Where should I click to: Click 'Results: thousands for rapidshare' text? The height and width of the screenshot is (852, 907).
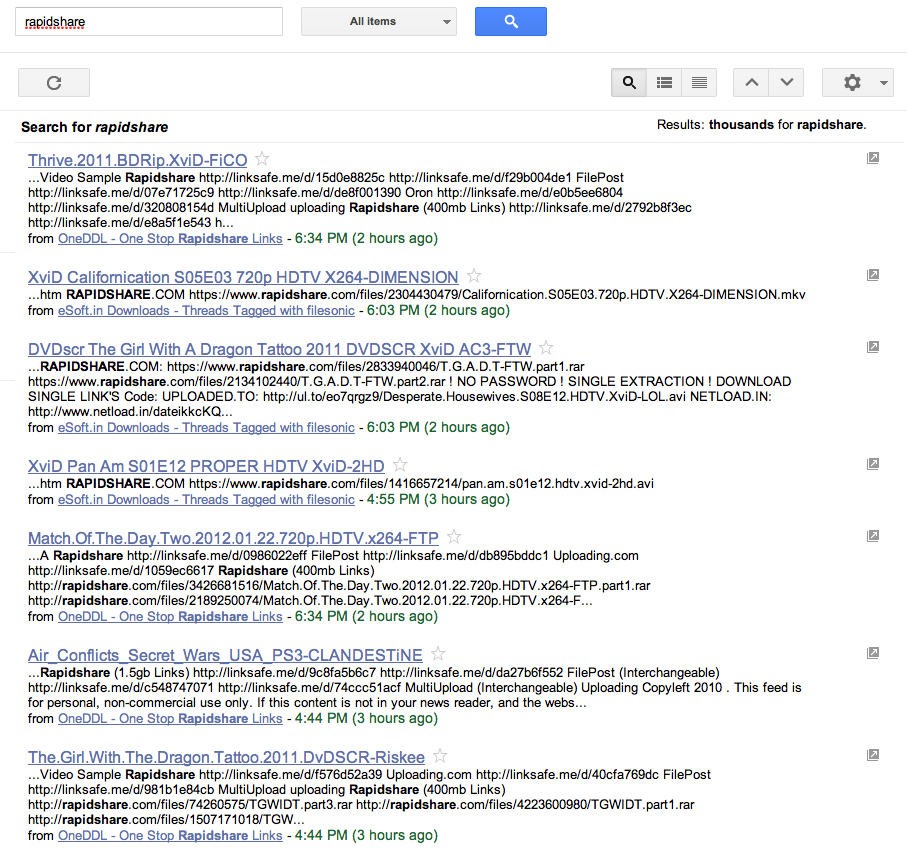pyautogui.click(x=761, y=125)
